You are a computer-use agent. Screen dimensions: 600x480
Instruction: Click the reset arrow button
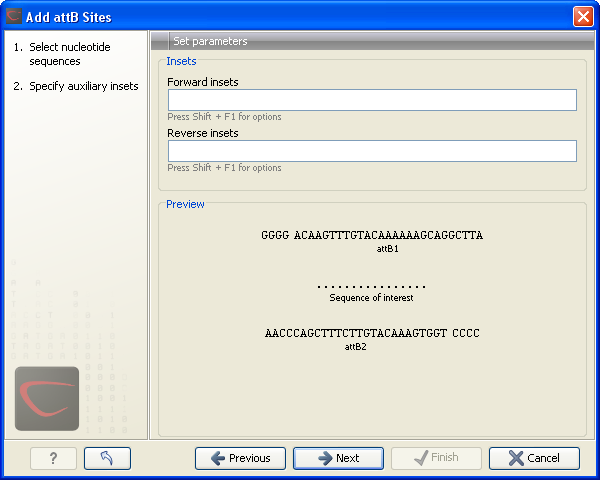[x=107, y=458]
